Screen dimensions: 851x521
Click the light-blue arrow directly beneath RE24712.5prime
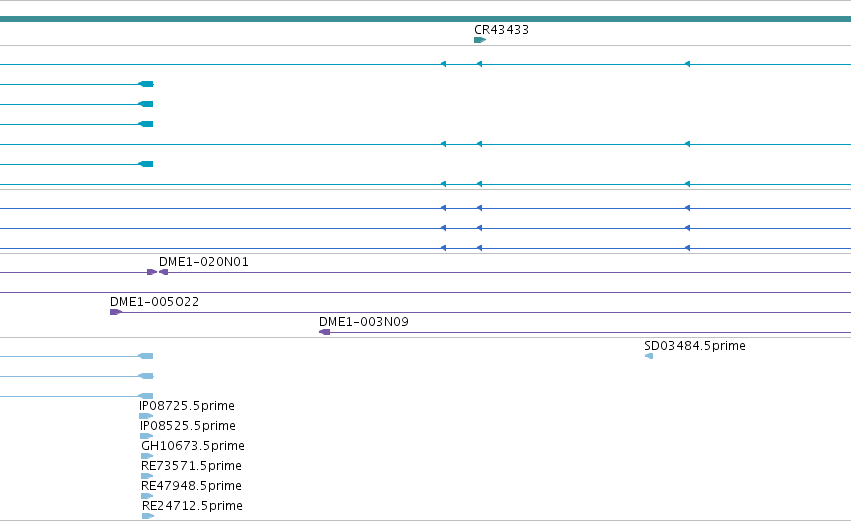pos(148,516)
